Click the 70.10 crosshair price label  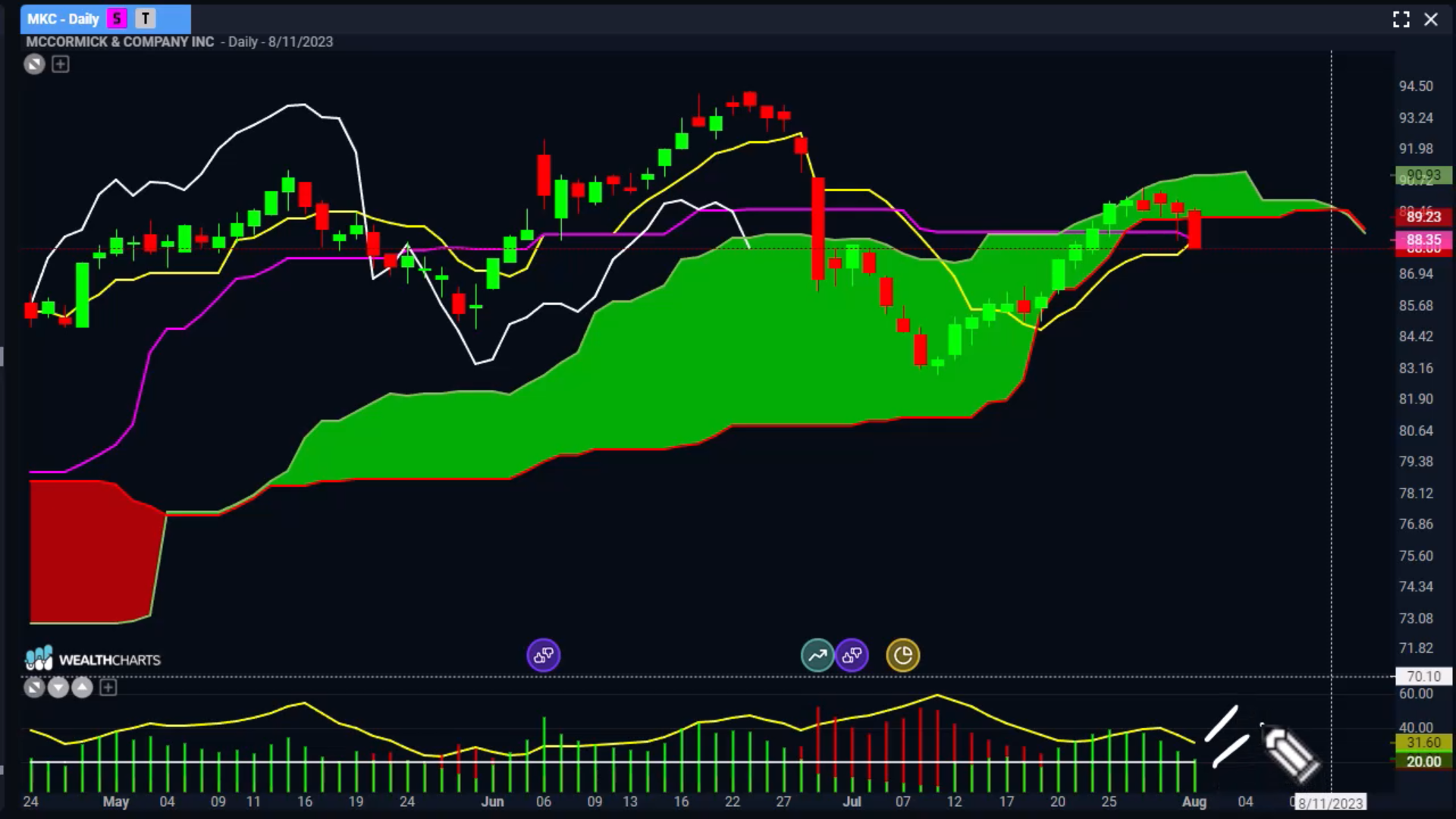point(1424,676)
